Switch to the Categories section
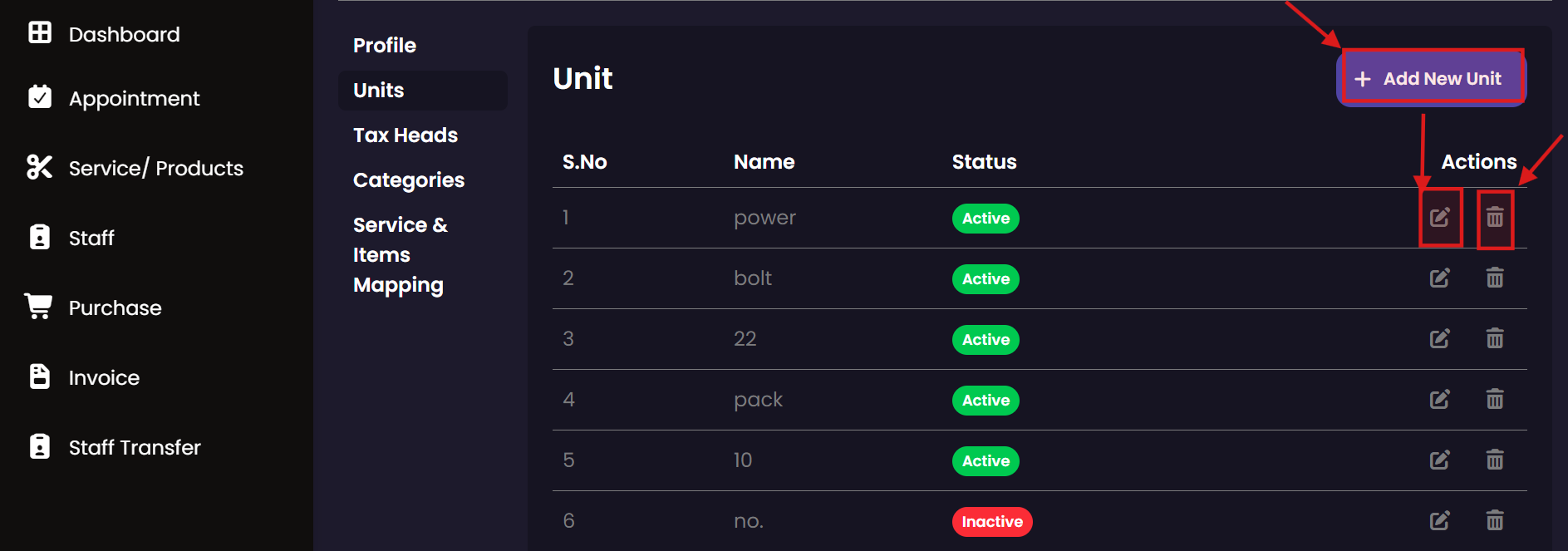Viewport: 1568px width, 551px height. 408,180
